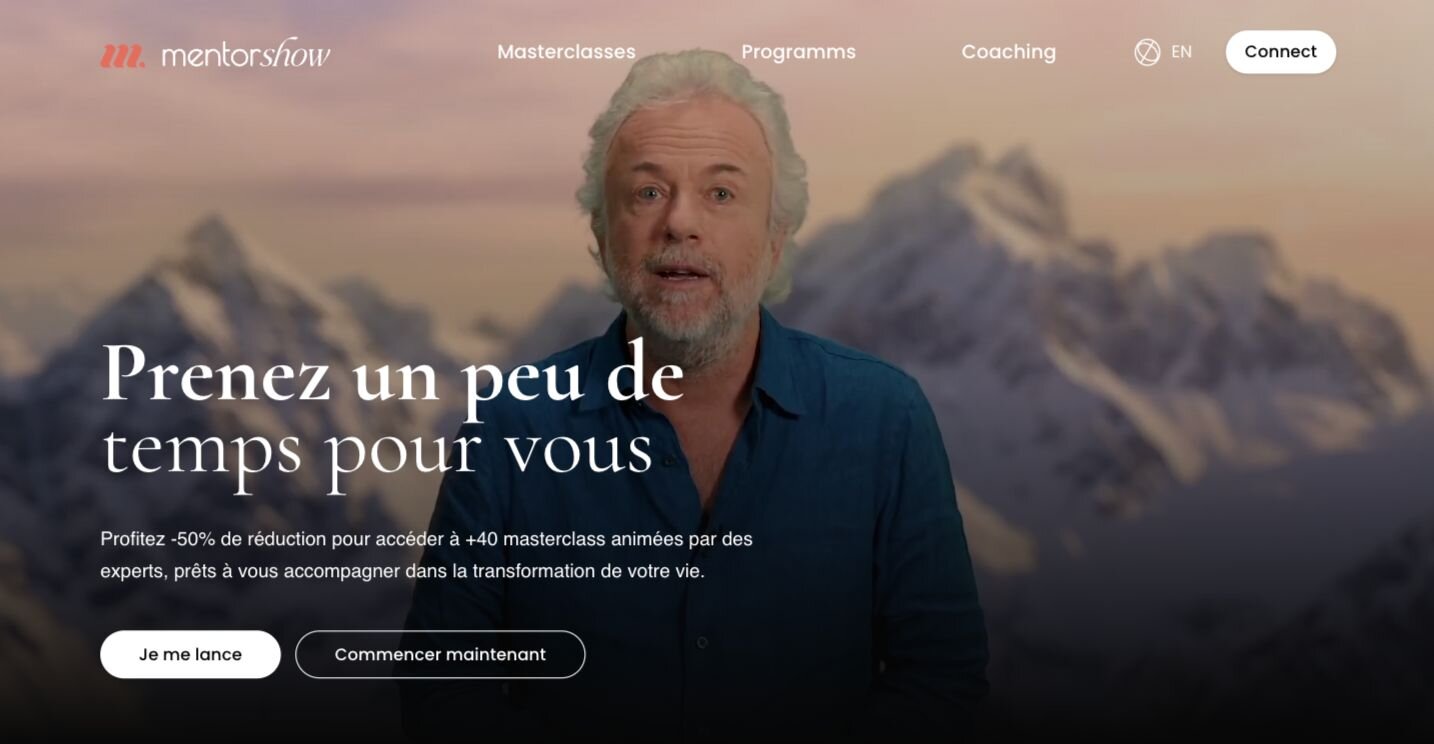Viewport: 1434px width, 744px height.
Task: Click the Connect button
Action: coord(1280,52)
